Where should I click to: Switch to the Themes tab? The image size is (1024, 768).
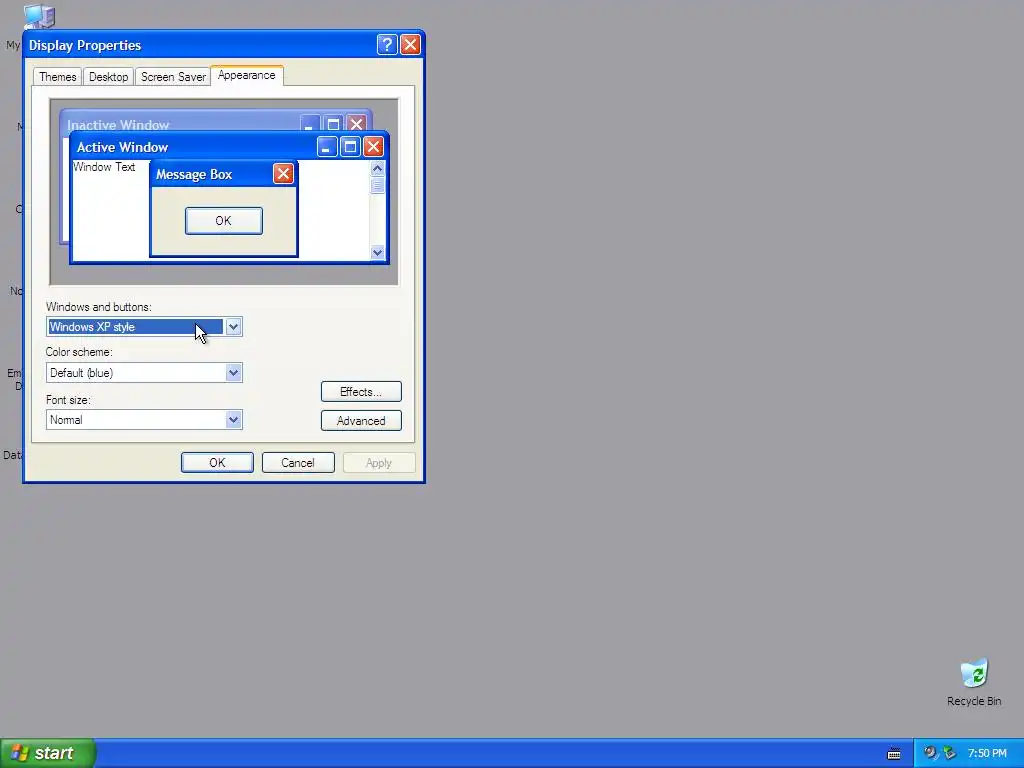click(x=57, y=77)
